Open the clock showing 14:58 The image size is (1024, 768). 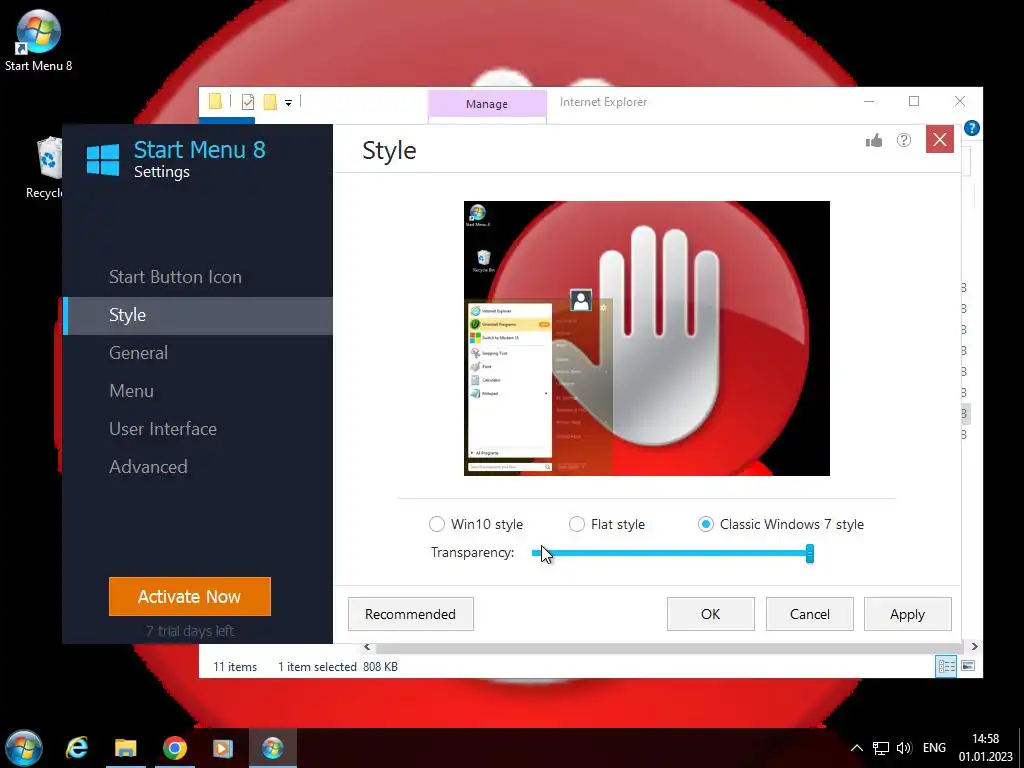[x=985, y=748]
